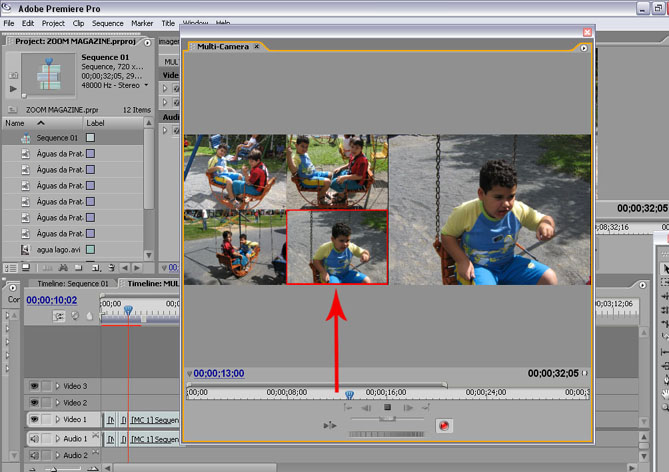The image size is (669, 472).
Task: Play the Project panel preview thumbnail
Action: point(12,89)
